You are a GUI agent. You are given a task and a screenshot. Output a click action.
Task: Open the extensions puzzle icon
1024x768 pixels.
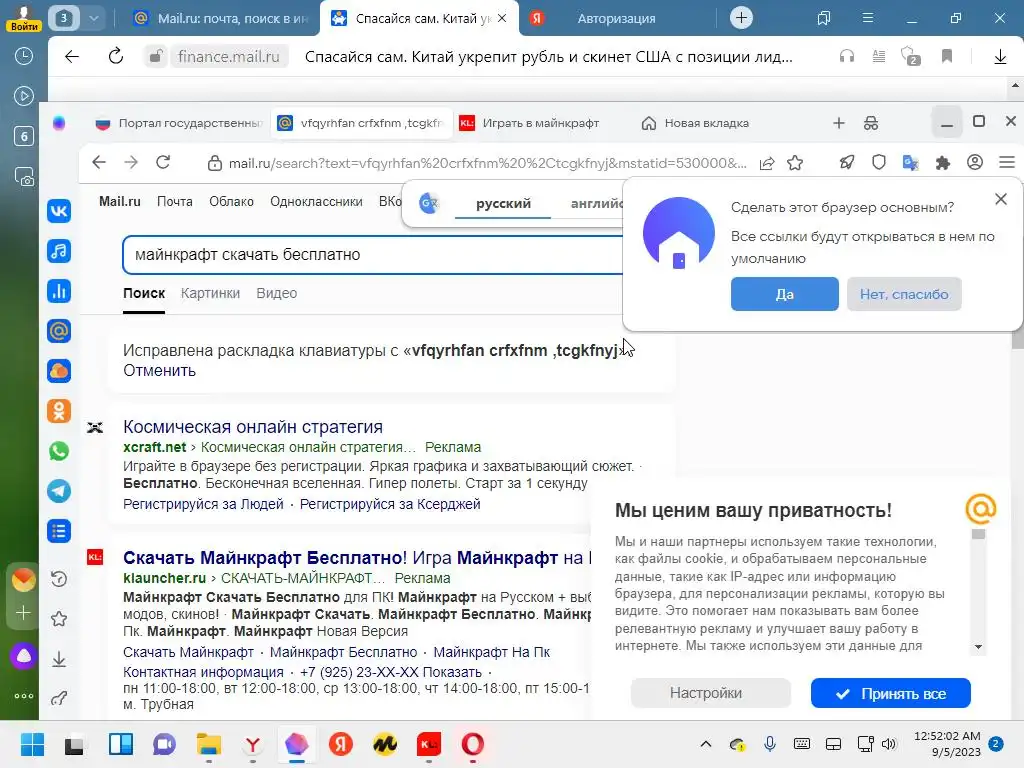coord(942,163)
